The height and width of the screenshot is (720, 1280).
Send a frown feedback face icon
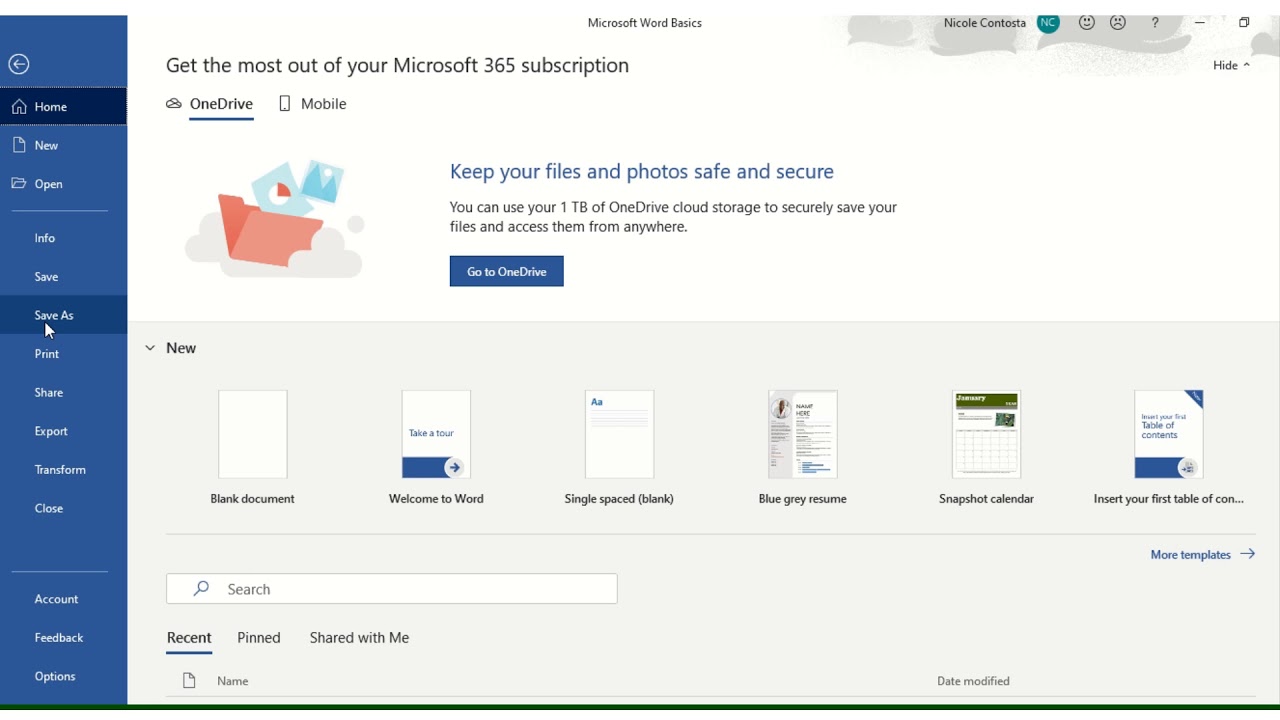[x=1119, y=23]
